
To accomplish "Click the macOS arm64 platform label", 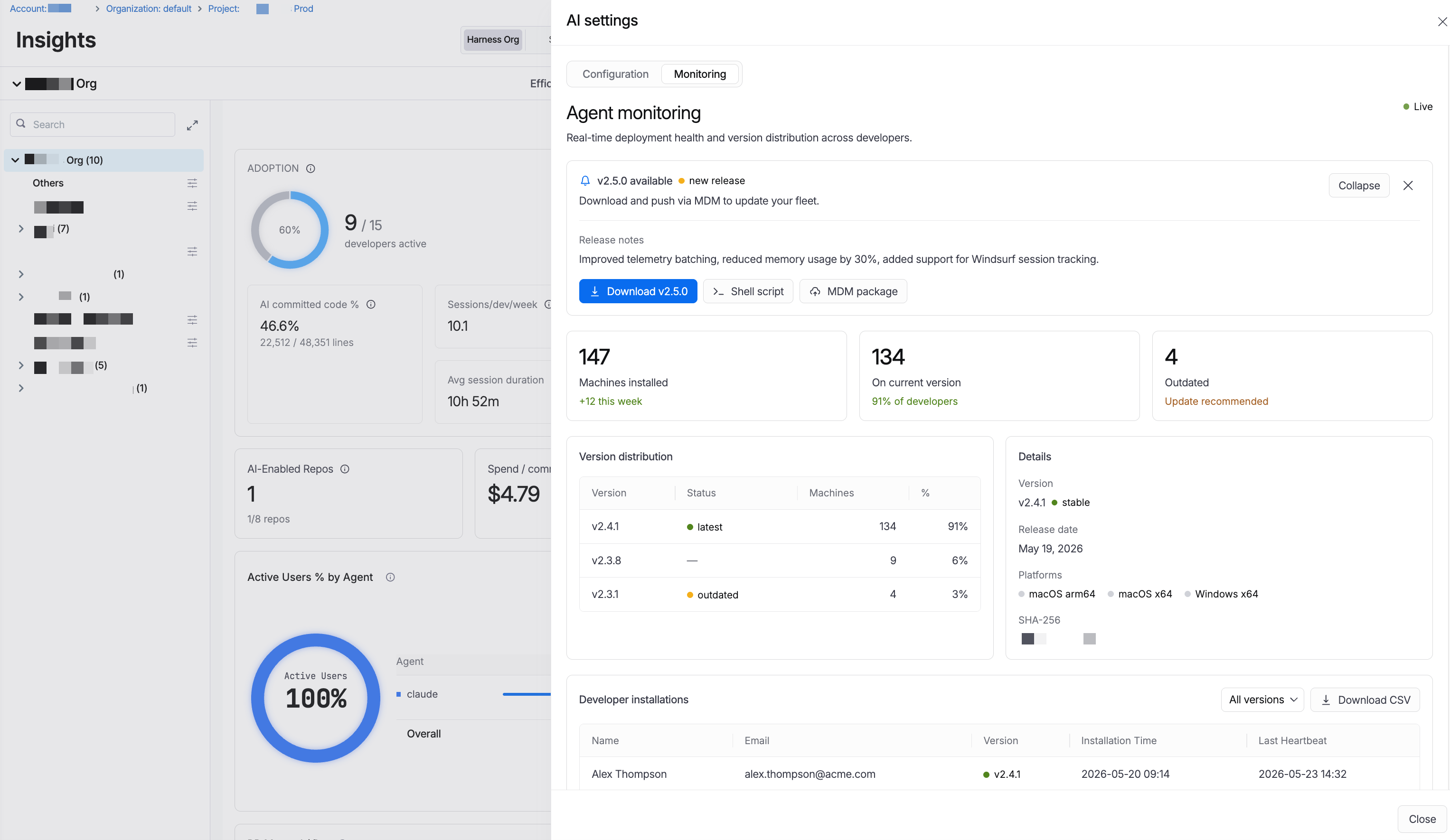I will (1056, 594).
